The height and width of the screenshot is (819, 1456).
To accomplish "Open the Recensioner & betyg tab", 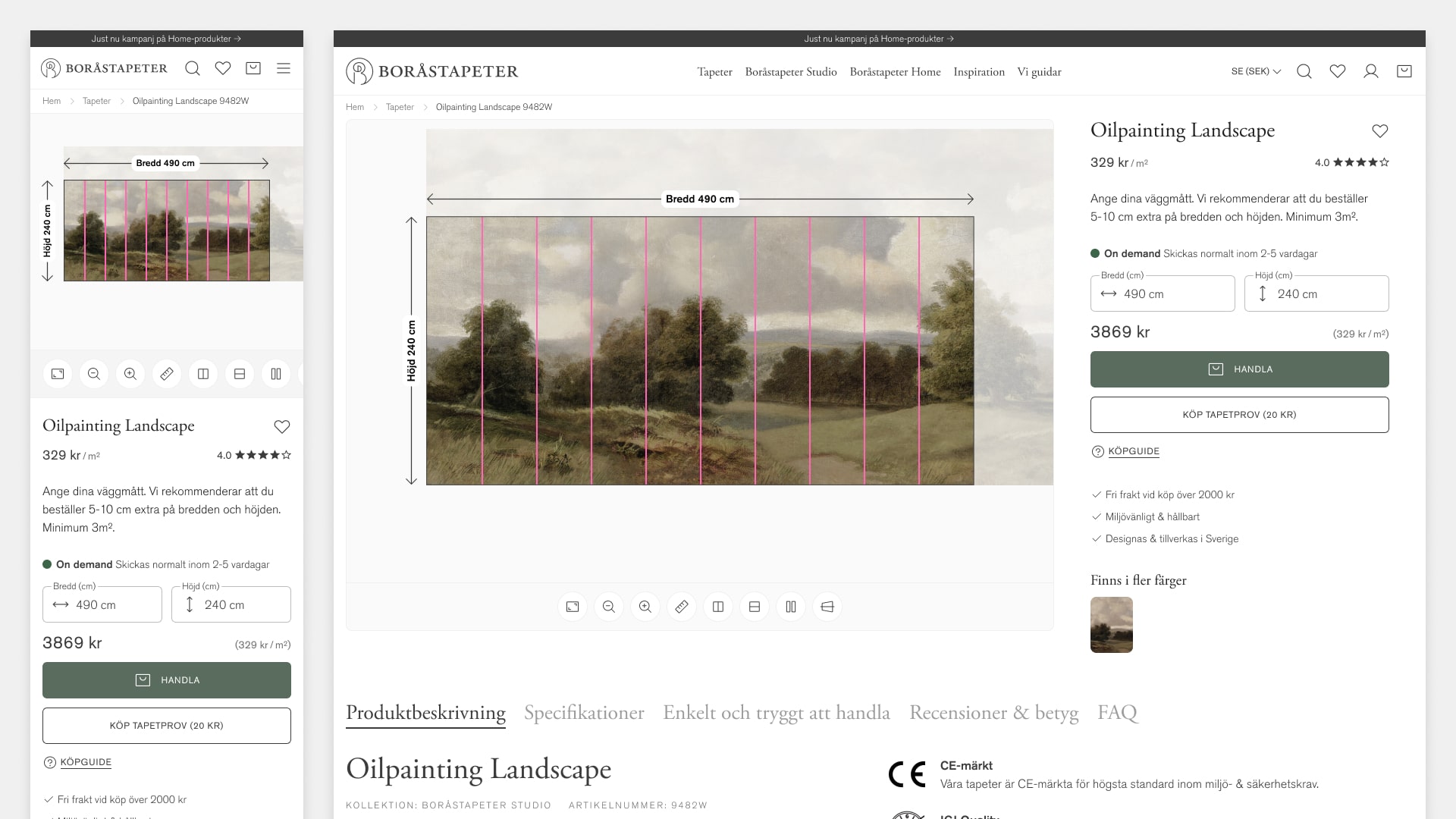I will [x=993, y=713].
